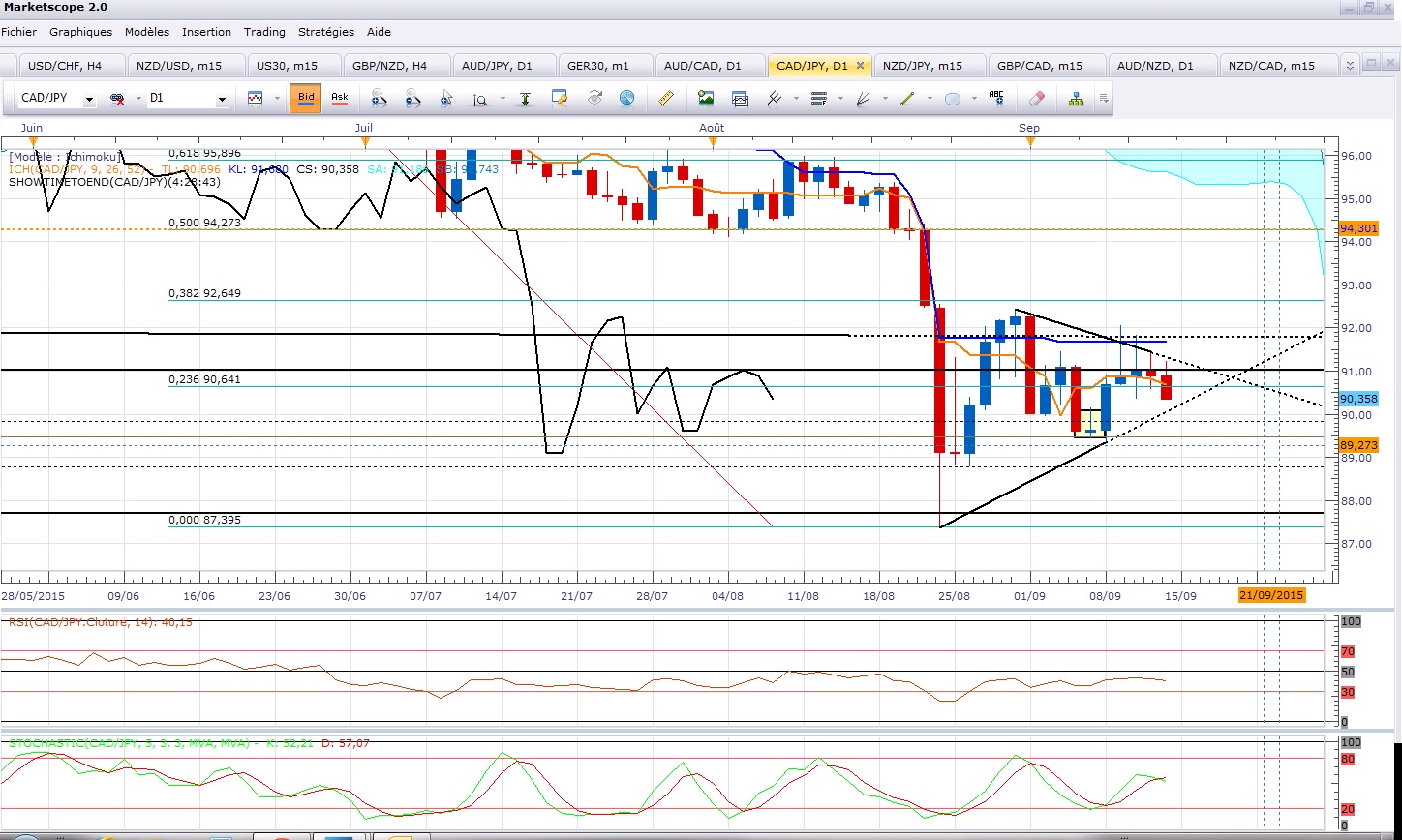Open the Graphiques menu

coord(80,32)
